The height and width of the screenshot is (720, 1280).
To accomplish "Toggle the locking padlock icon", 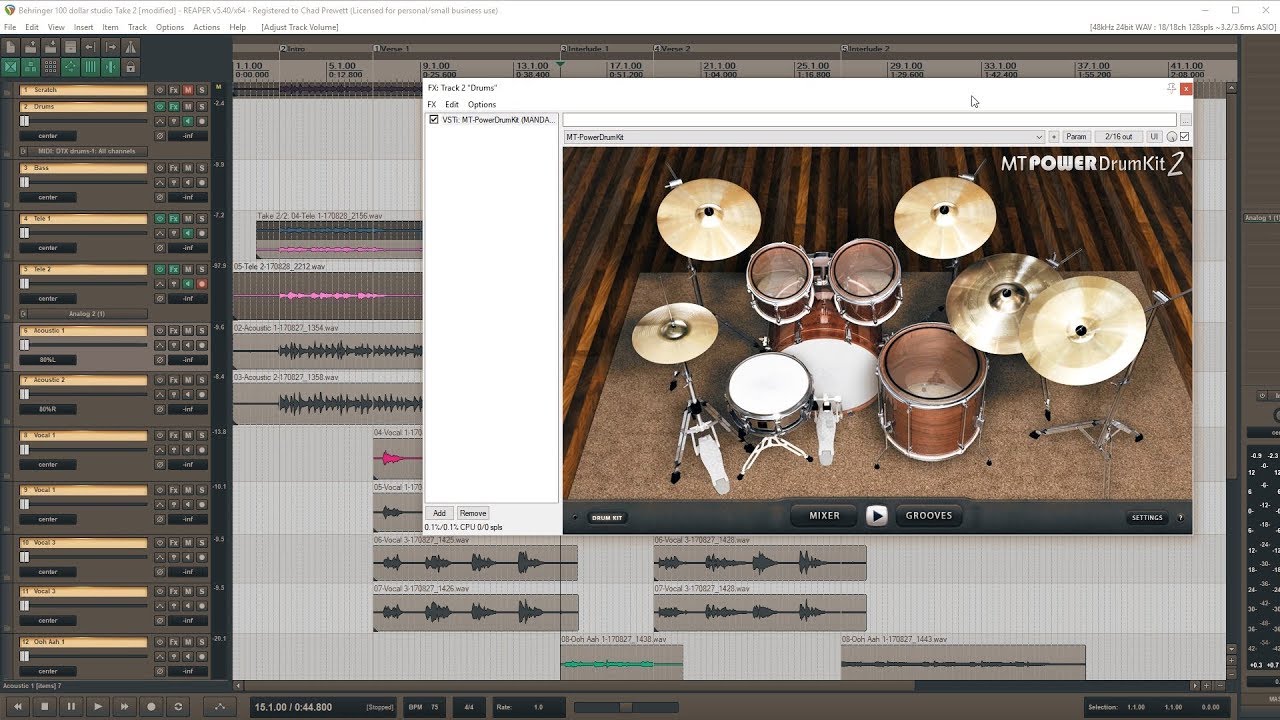I will (131, 67).
